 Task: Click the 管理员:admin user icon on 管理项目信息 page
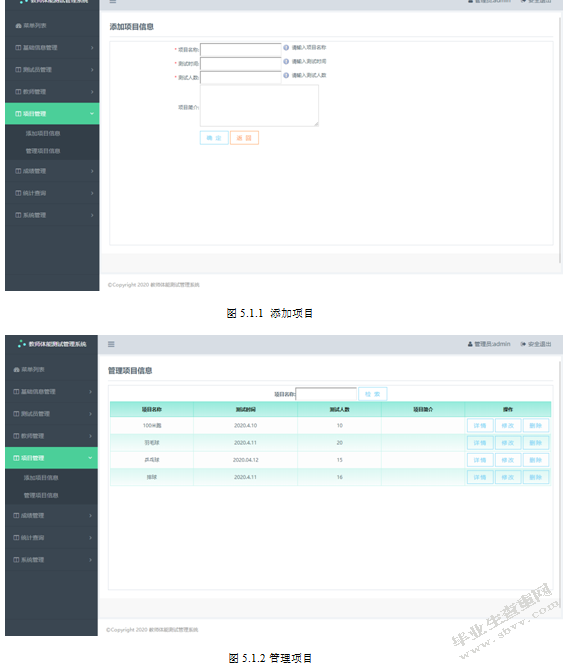coord(470,344)
